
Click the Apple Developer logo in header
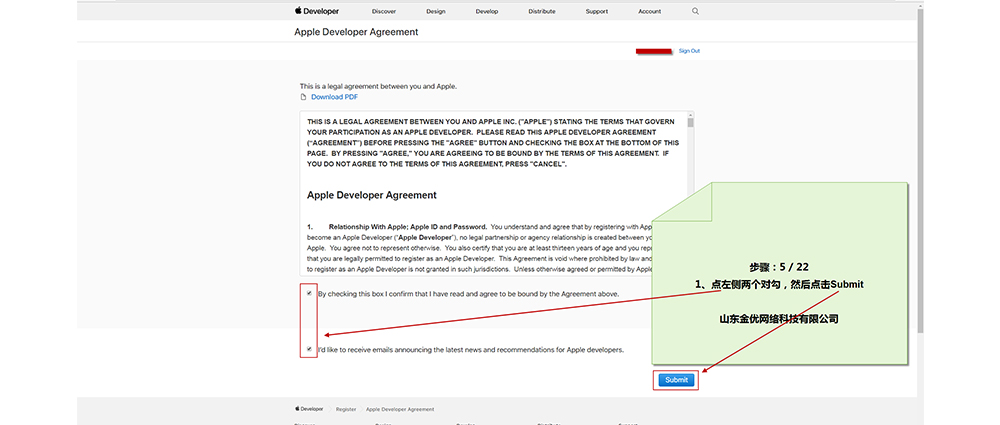click(x=316, y=11)
